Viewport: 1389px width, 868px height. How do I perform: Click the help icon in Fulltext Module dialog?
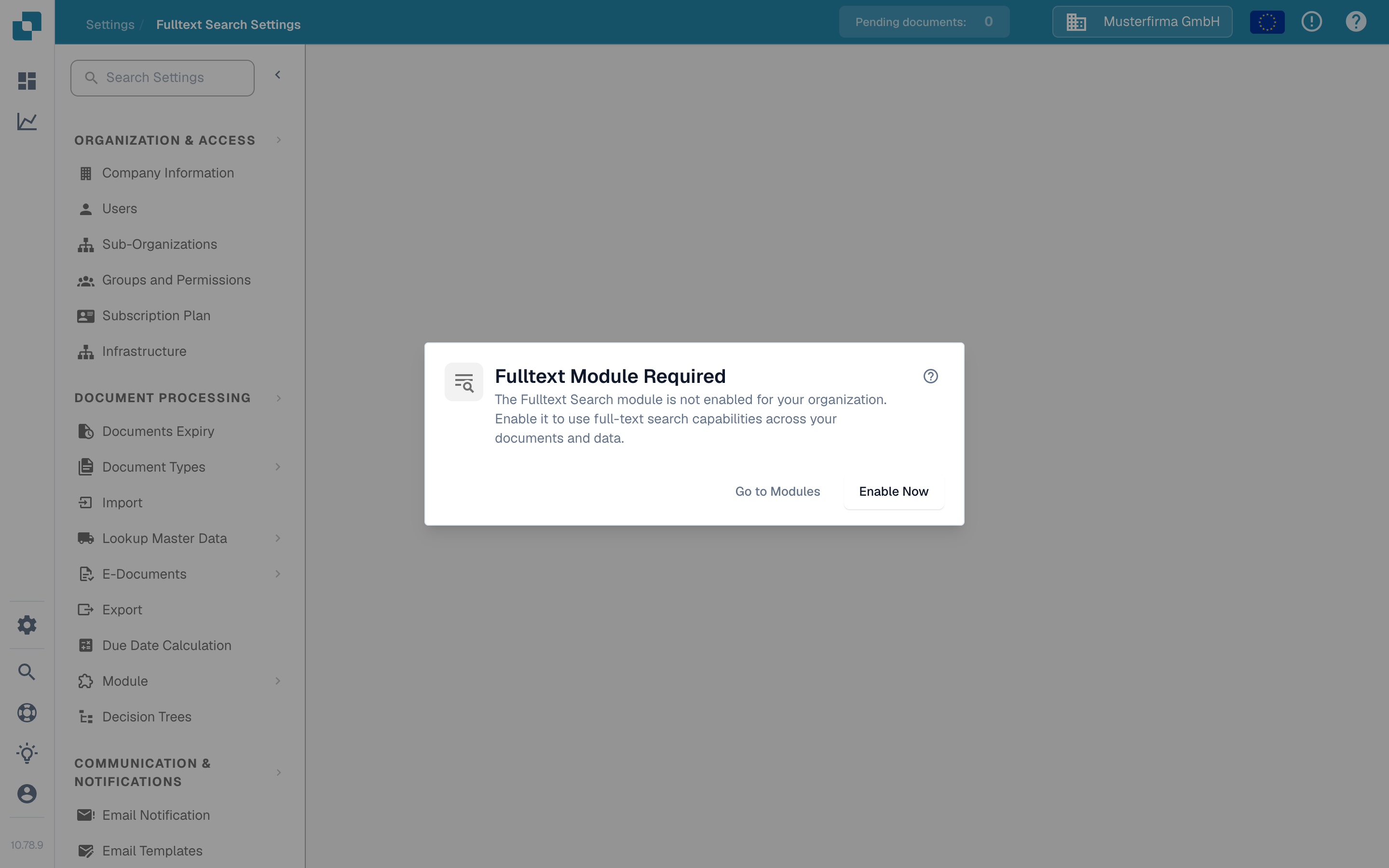coord(930,376)
